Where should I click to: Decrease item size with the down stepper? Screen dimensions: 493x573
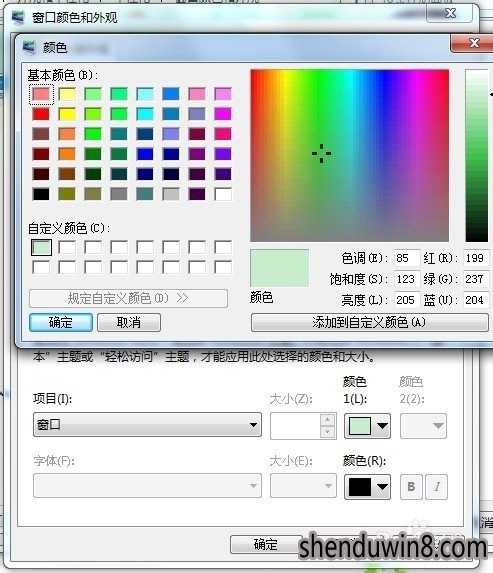pyautogui.click(x=328, y=432)
